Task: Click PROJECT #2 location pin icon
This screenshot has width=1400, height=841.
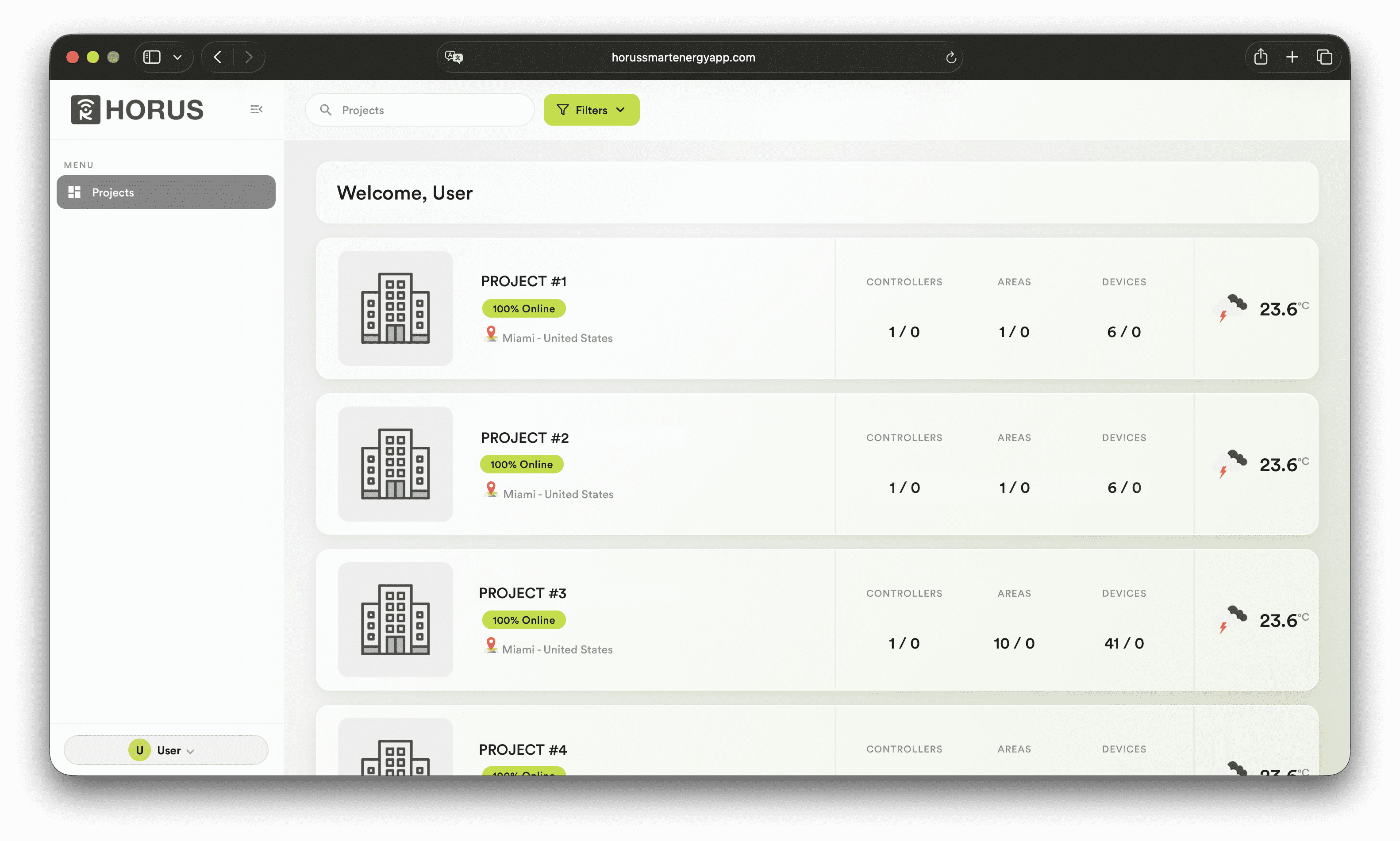Action: [x=492, y=490]
